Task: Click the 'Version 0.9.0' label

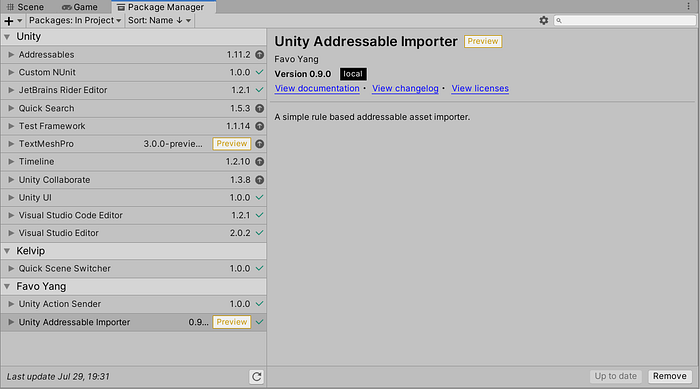Action: 303,74
